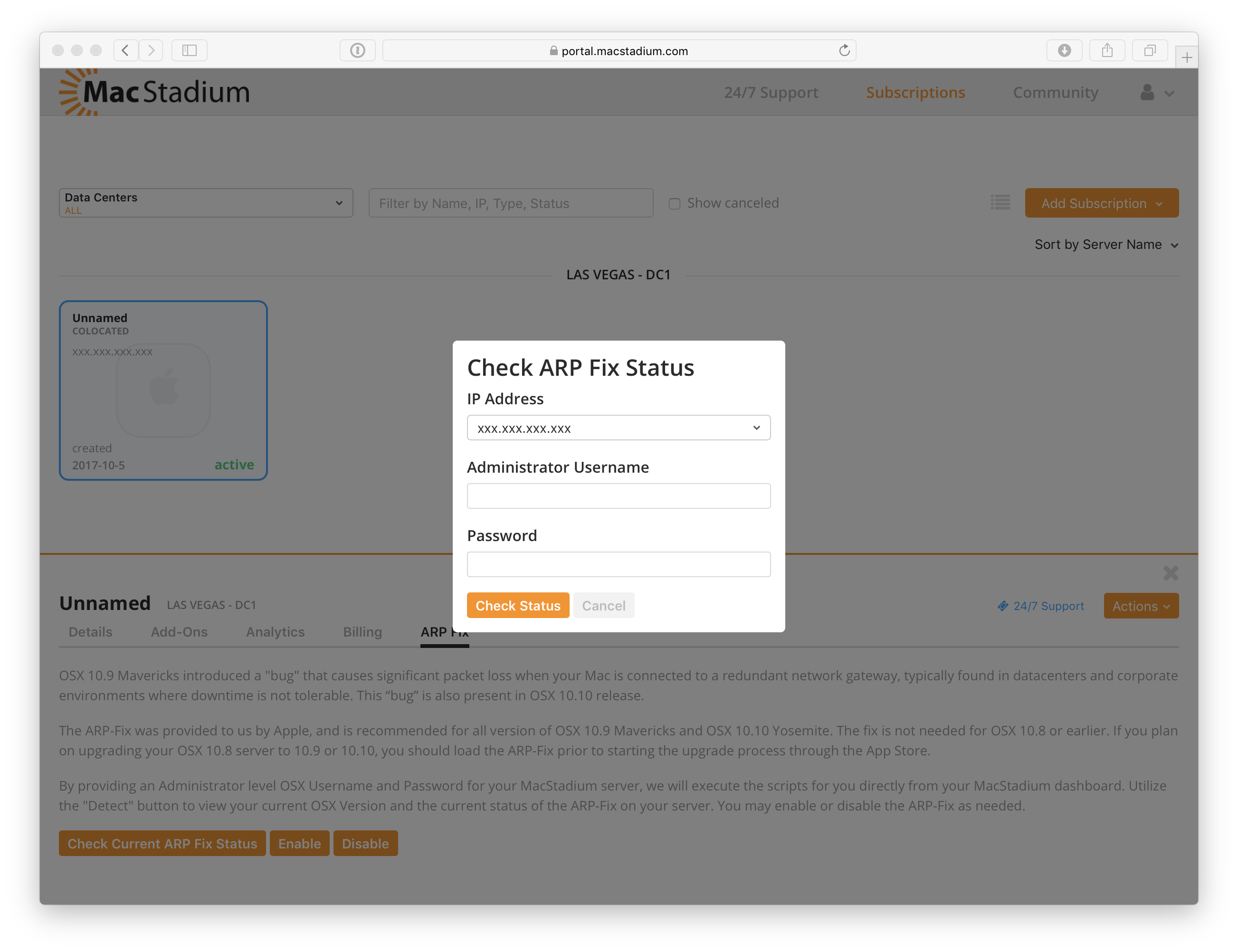Switch to list view icon
This screenshot has width=1238, height=952.
[x=1000, y=202]
